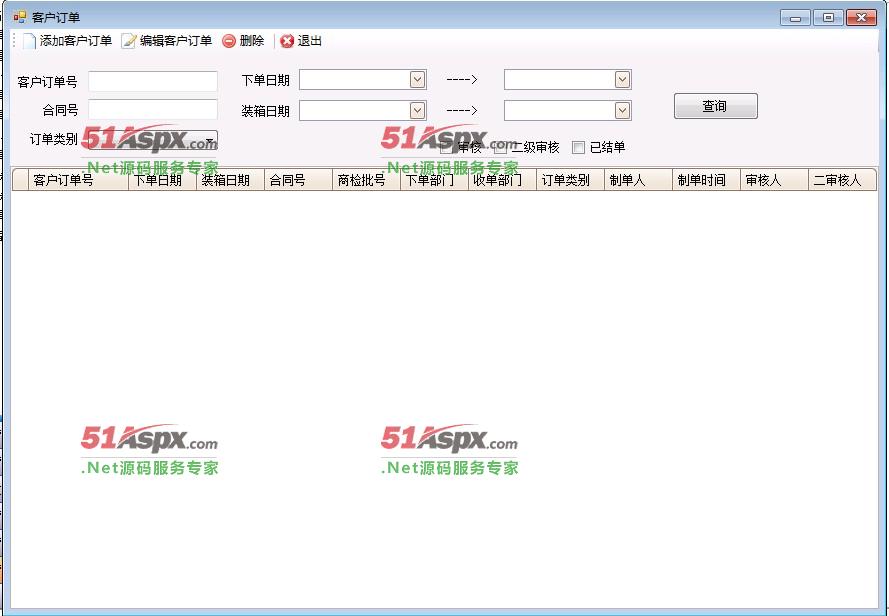Sort by 装箱日期 column header
889x616 pixels.
231,180
